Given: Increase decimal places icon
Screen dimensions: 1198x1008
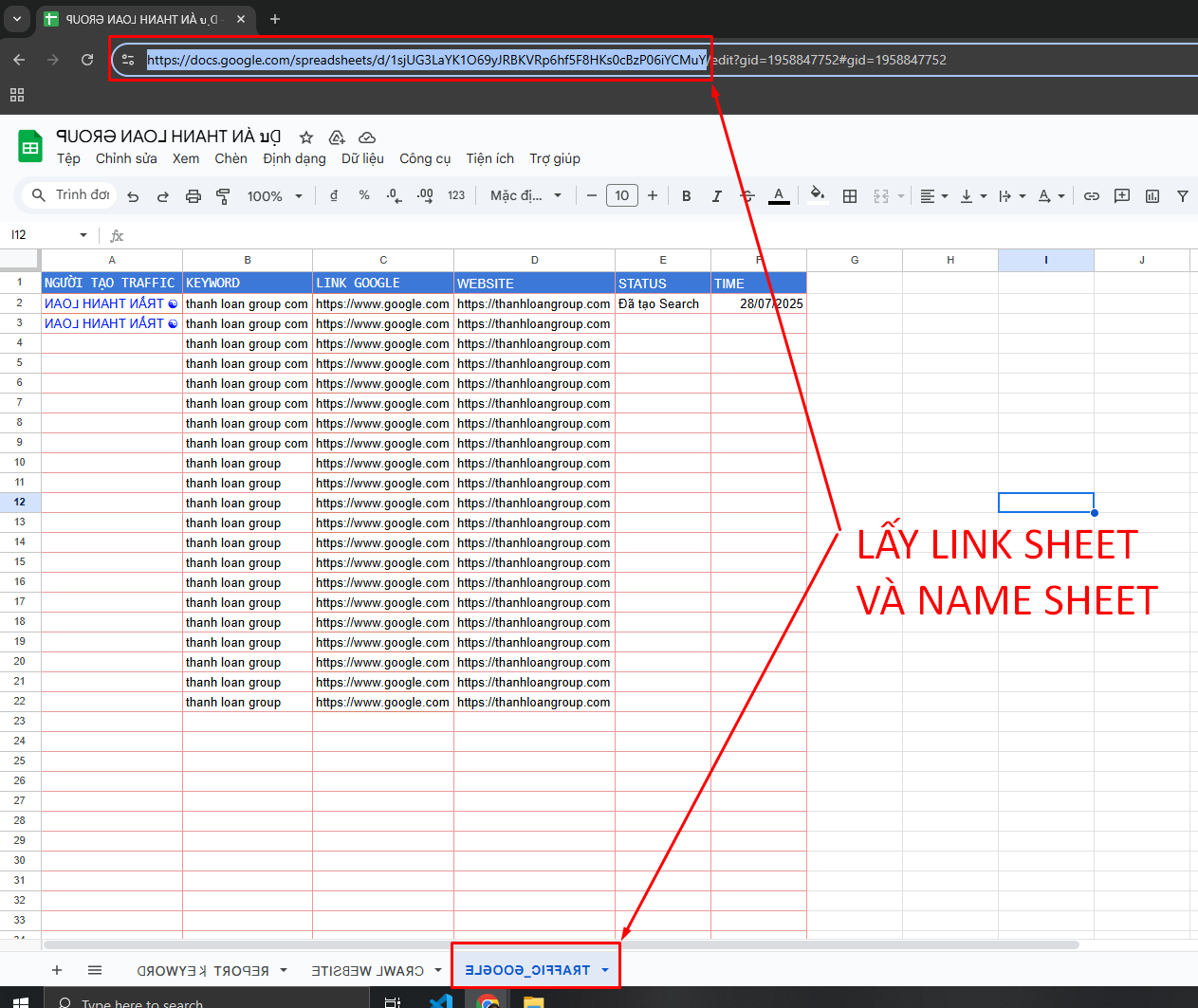Looking at the screenshot, I should [425, 195].
